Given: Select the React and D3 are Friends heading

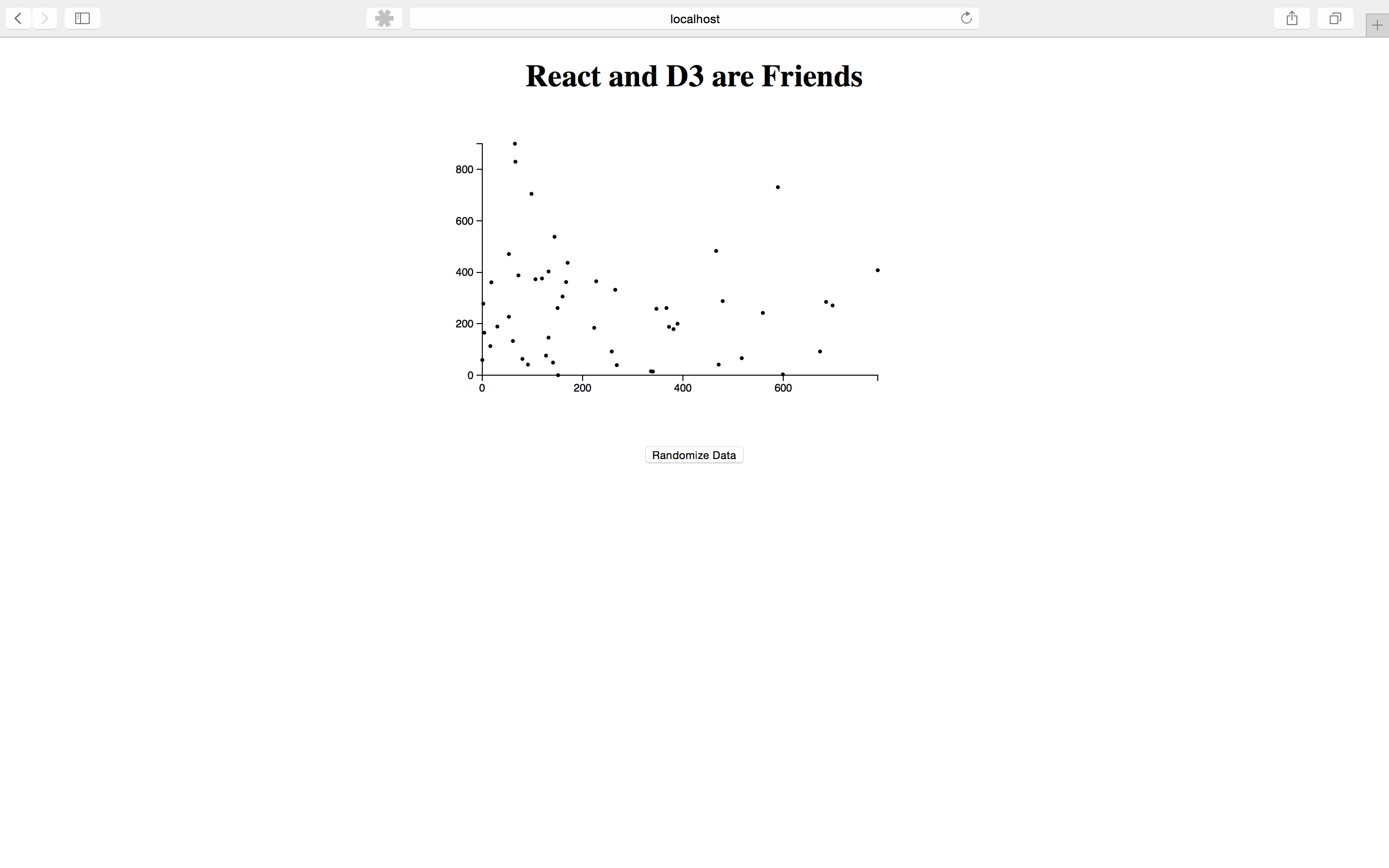Looking at the screenshot, I should pos(694,76).
